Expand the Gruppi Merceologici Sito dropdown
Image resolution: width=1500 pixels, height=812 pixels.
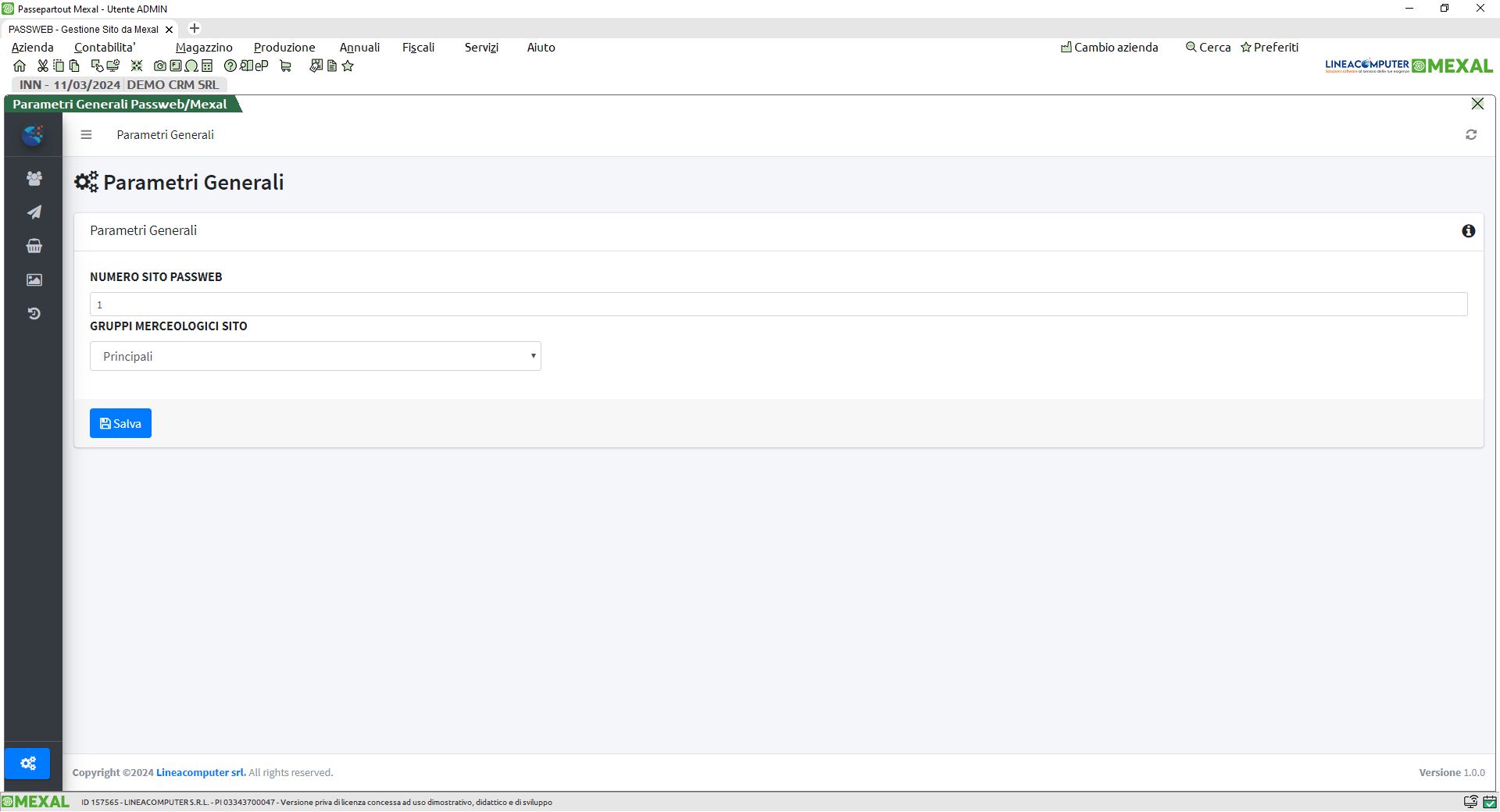click(315, 357)
